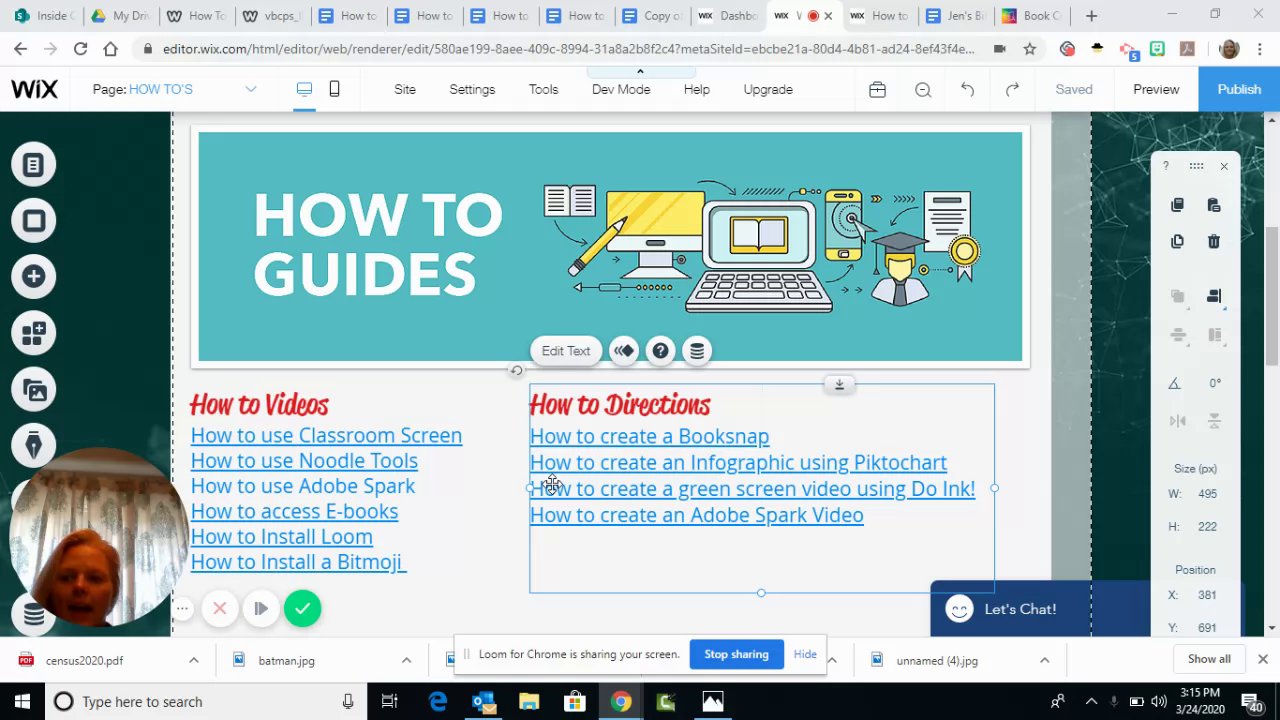Screen dimensions: 1280x720
Task: Collapse the top bar with the arrow handle
Action: click(x=640, y=72)
